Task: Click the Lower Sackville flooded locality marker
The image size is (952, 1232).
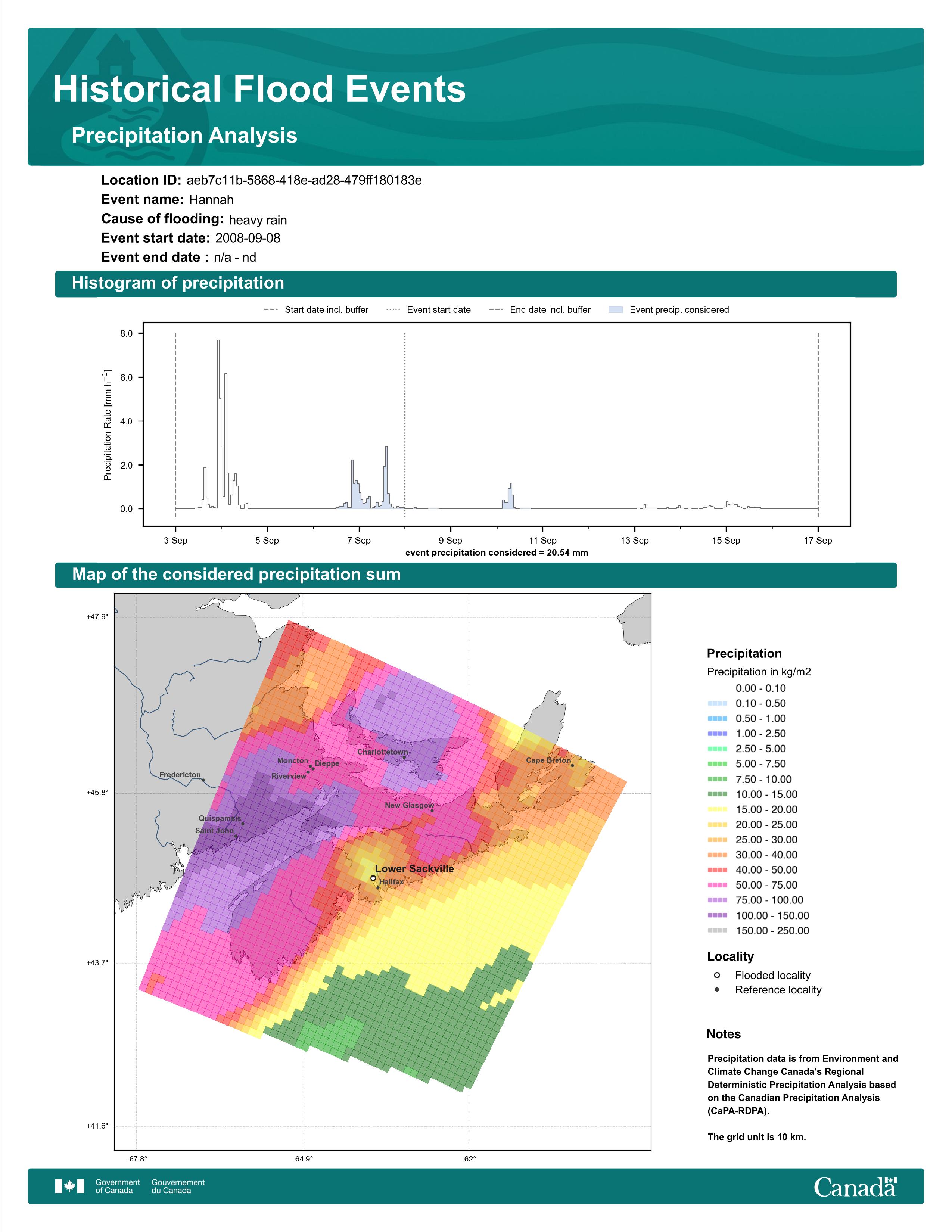Action: tap(373, 878)
